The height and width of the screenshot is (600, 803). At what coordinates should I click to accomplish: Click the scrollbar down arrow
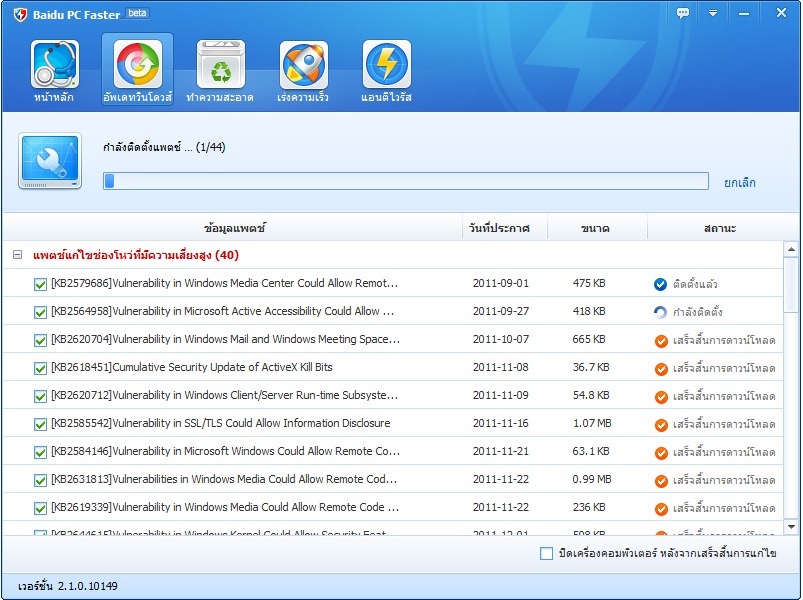(x=791, y=526)
